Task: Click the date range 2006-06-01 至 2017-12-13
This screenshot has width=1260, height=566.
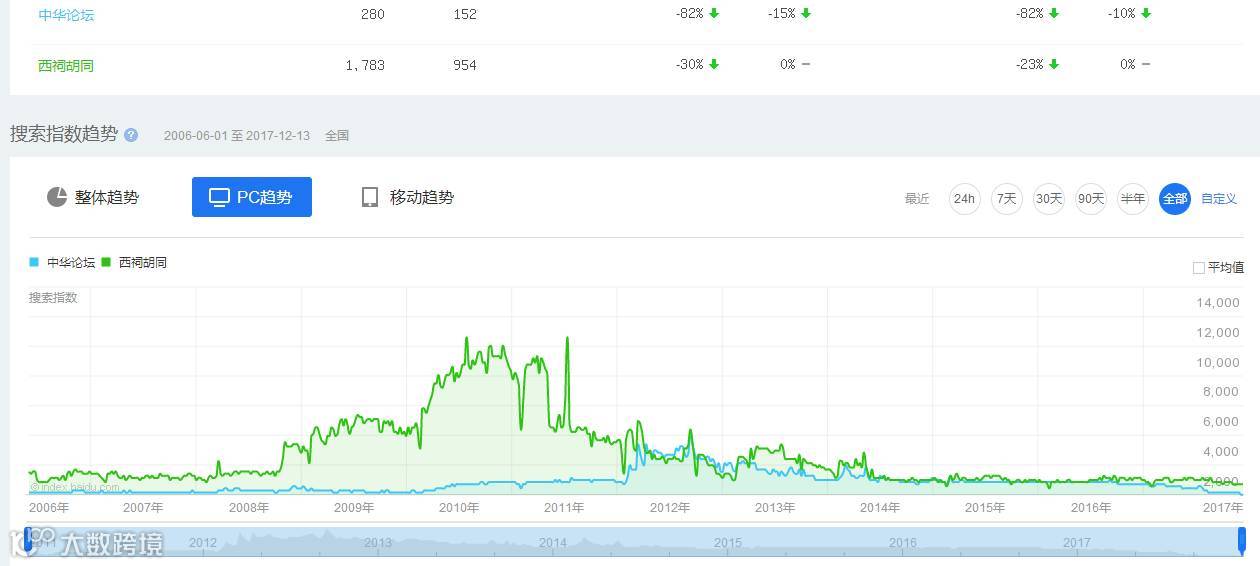Action: click(237, 135)
